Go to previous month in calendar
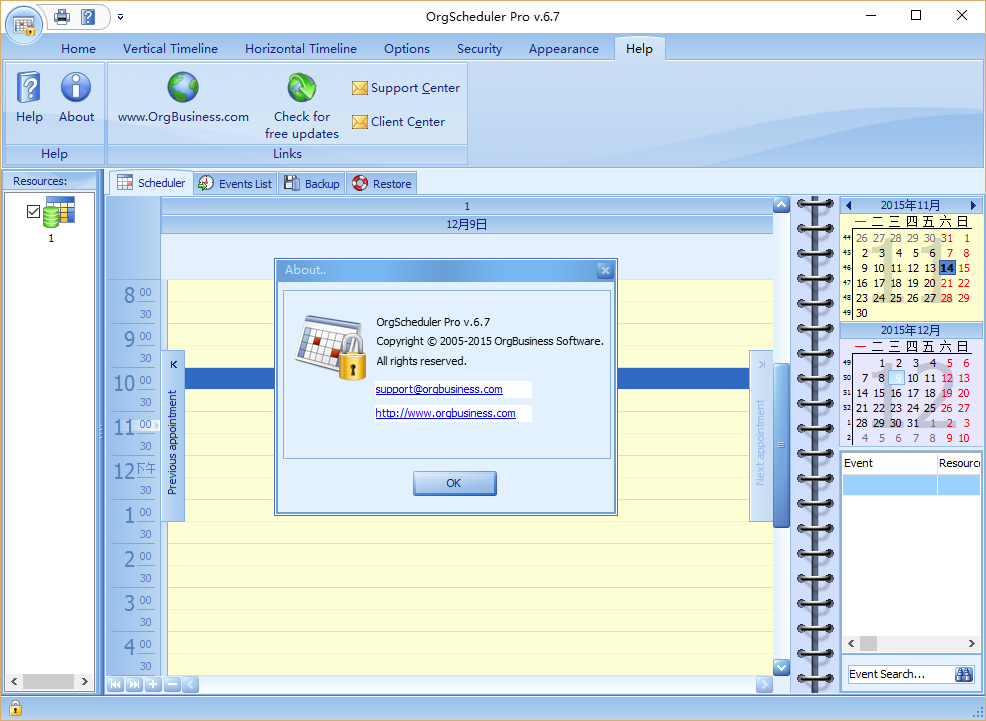Image resolution: width=986 pixels, height=721 pixels. point(849,206)
